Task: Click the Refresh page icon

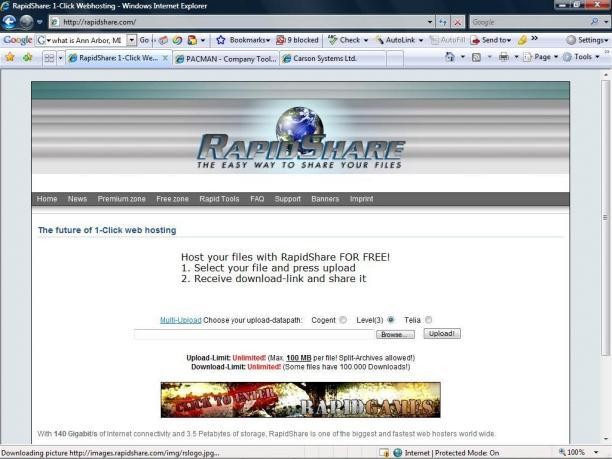Action: tap(443, 22)
